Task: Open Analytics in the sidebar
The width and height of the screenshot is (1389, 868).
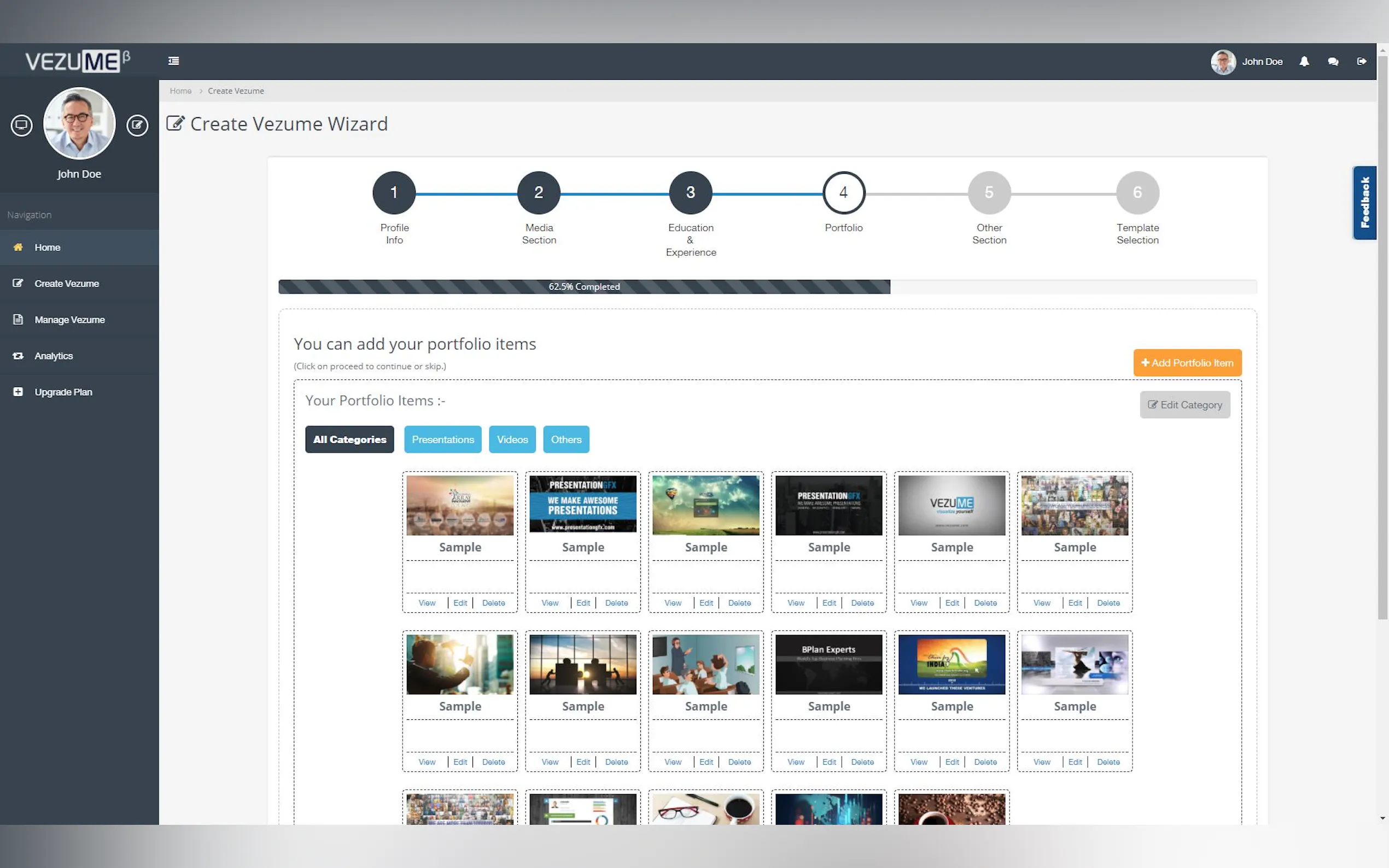Action: pos(79,356)
